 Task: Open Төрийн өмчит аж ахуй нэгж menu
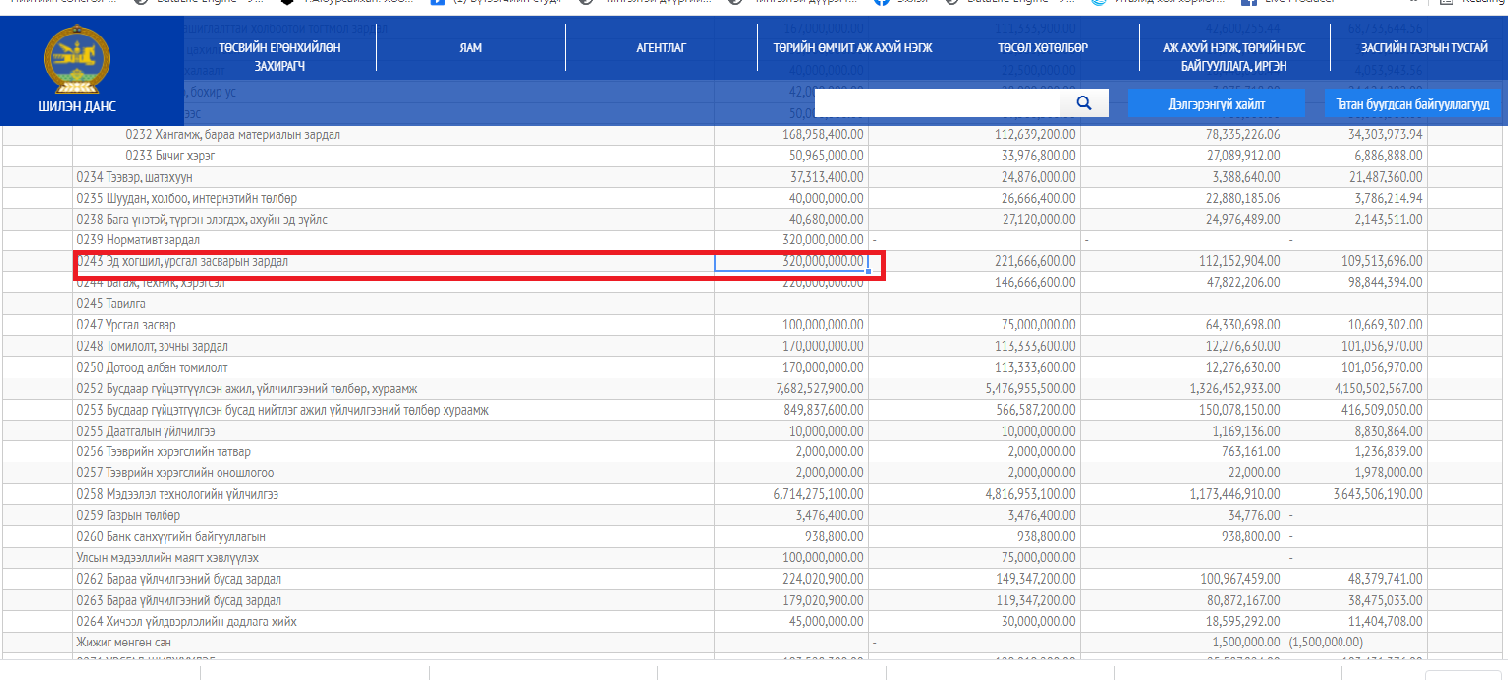[x=852, y=47]
